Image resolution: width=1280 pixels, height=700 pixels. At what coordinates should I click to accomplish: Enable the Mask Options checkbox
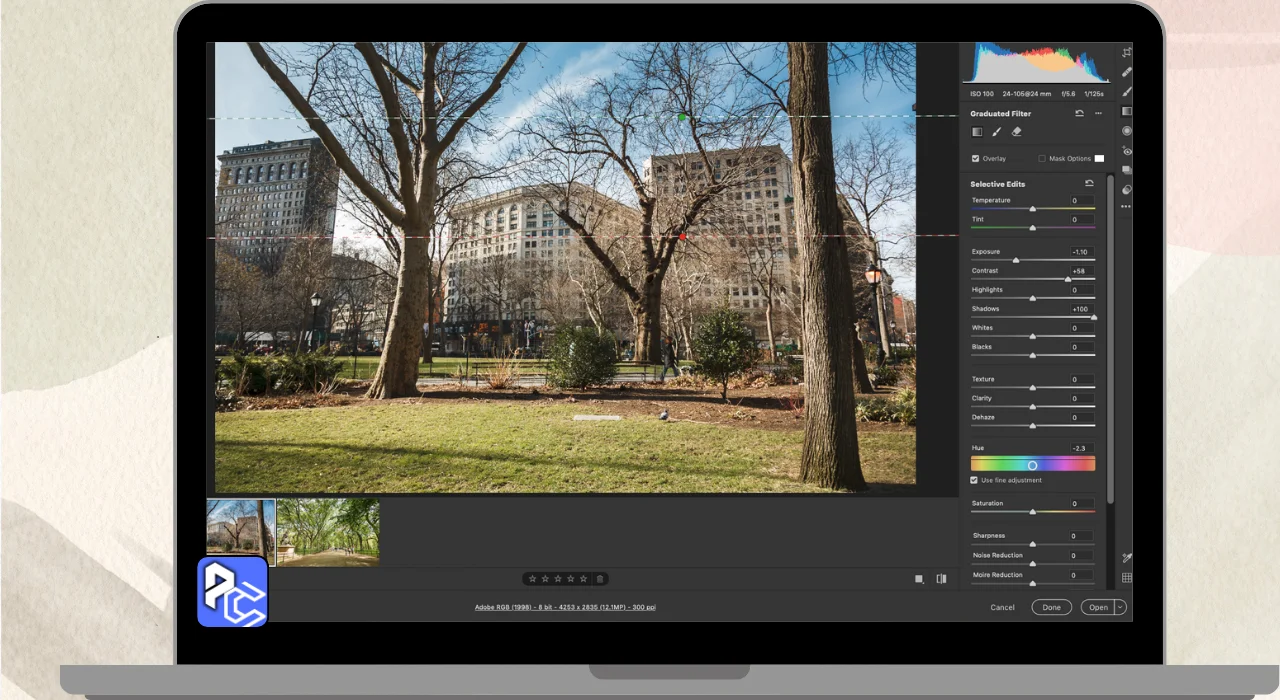pyautogui.click(x=1042, y=159)
